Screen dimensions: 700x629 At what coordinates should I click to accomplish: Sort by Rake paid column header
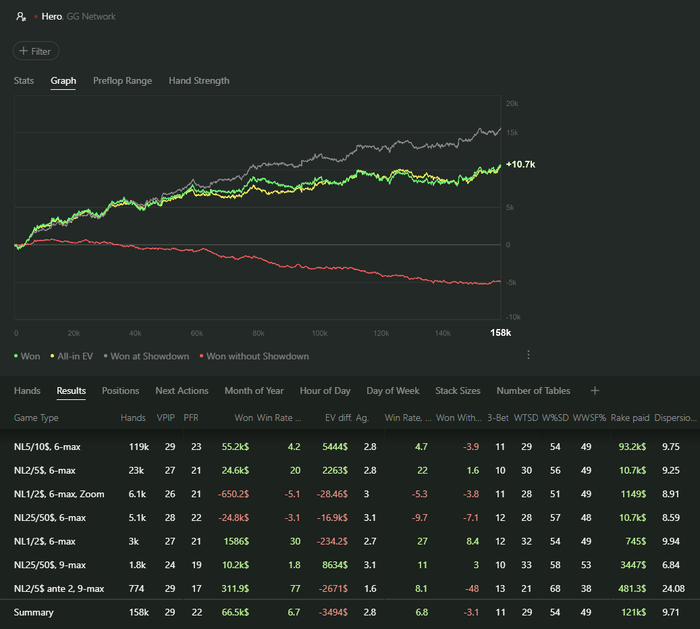[x=630, y=418]
